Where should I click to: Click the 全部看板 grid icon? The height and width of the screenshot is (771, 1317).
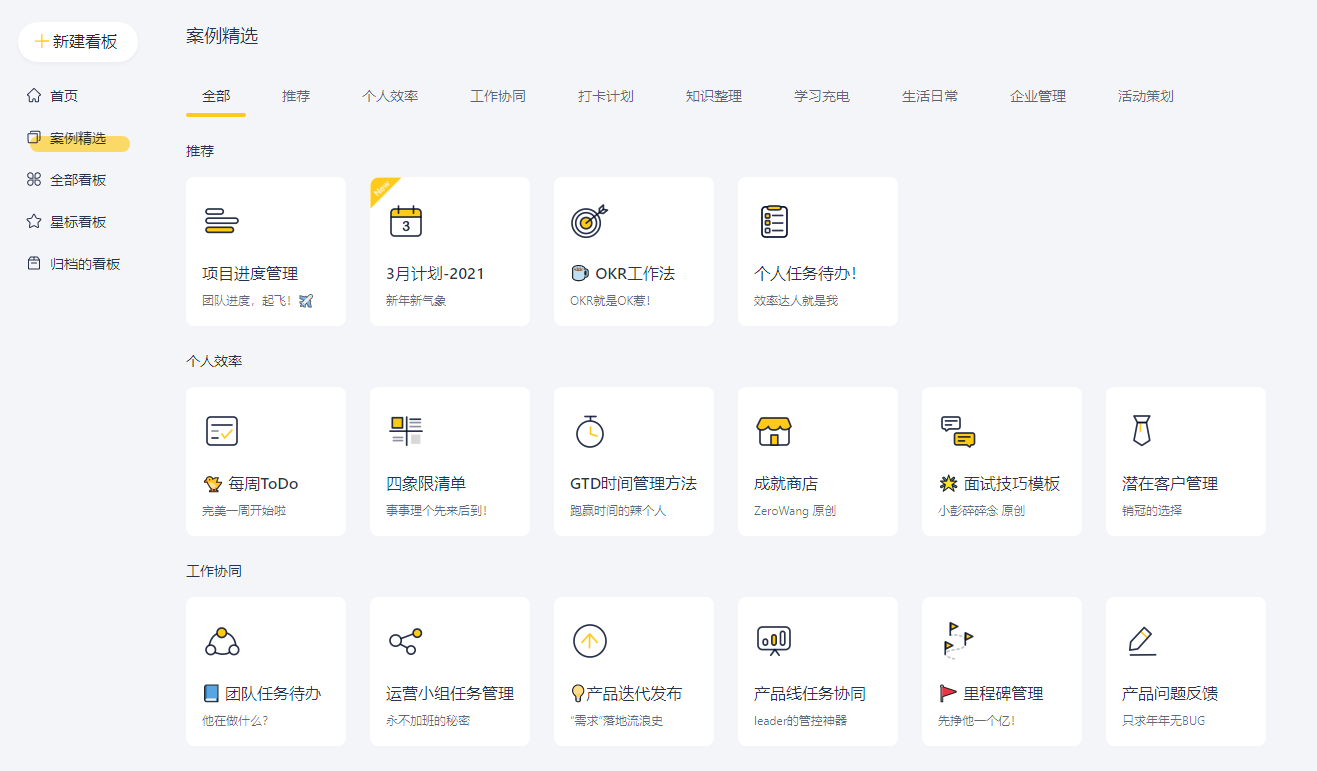[x=34, y=180]
